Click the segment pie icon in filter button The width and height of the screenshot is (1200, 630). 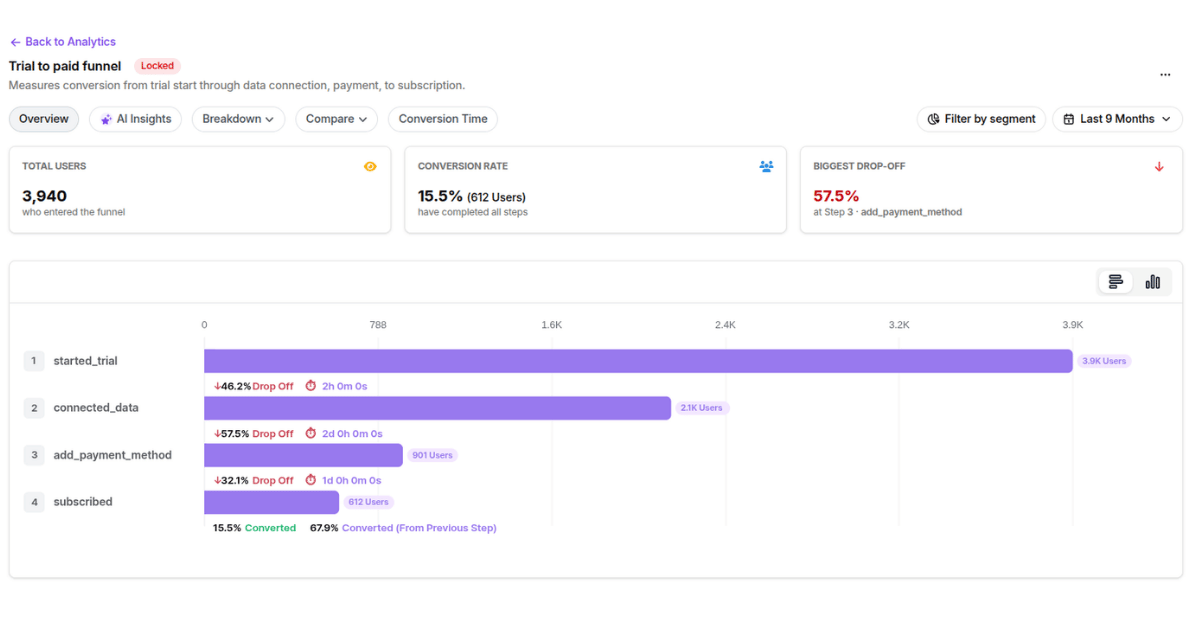(x=933, y=119)
